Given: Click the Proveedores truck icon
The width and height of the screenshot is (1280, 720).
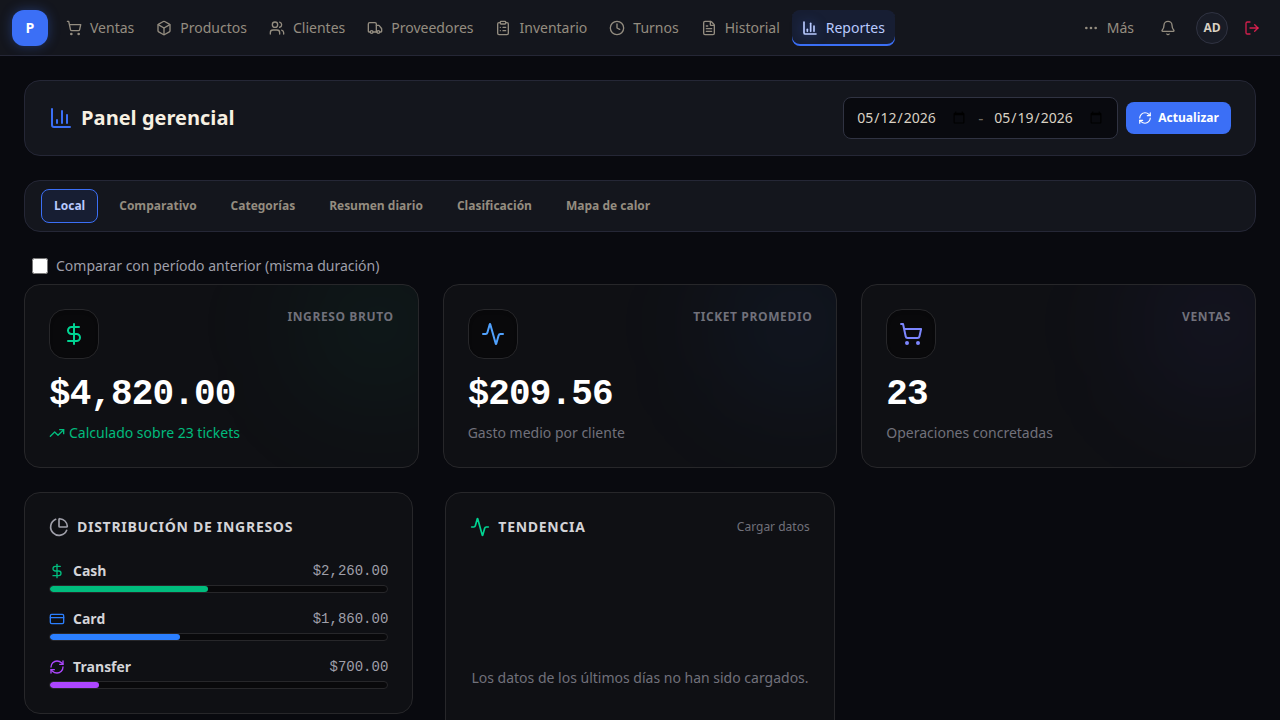Looking at the screenshot, I should pyautogui.click(x=375, y=28).
